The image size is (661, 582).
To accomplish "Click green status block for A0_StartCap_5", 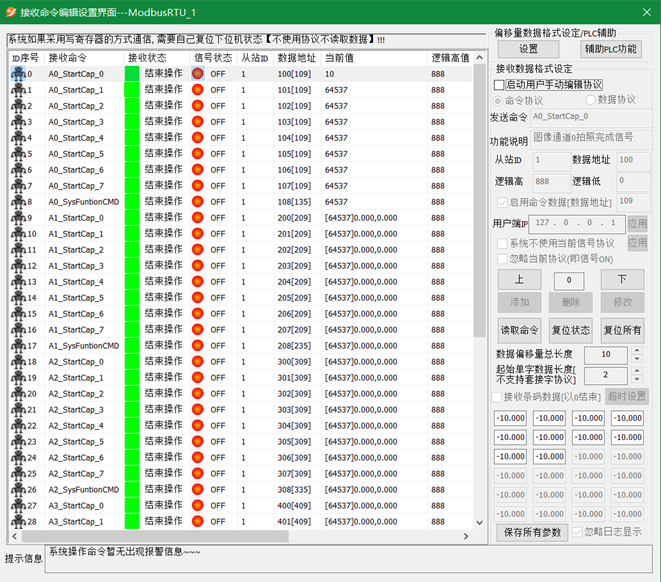I will coord(132,154).
